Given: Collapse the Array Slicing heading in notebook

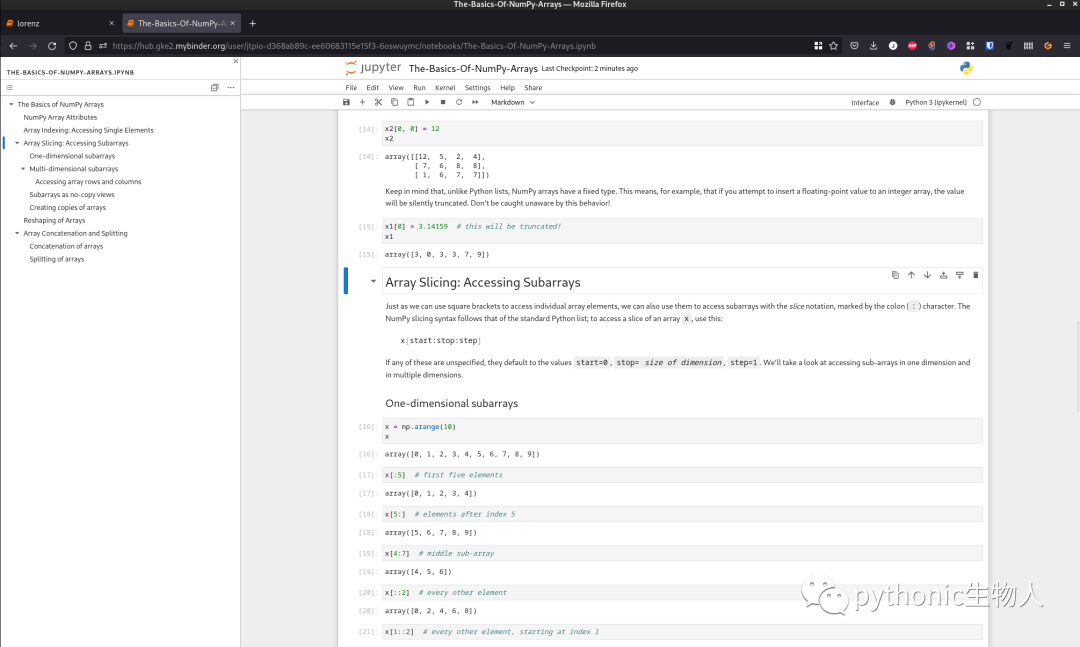Looking at the screenshot, I should pyautogui.click(x=373, y=281).
